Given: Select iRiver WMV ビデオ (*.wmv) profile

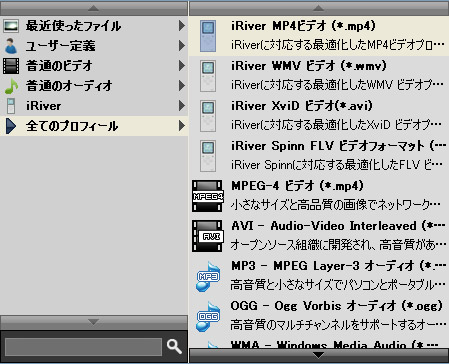Looking at the screenshot, I should coord(319,76).
